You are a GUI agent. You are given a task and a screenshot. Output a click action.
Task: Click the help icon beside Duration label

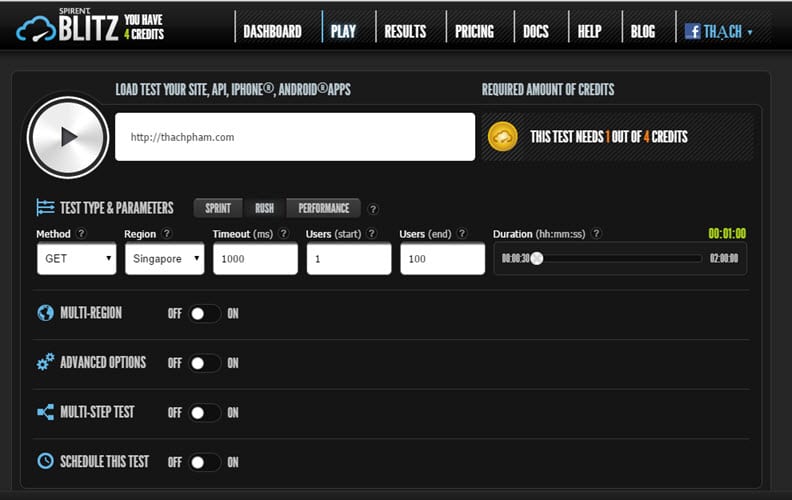click(596, 234)
